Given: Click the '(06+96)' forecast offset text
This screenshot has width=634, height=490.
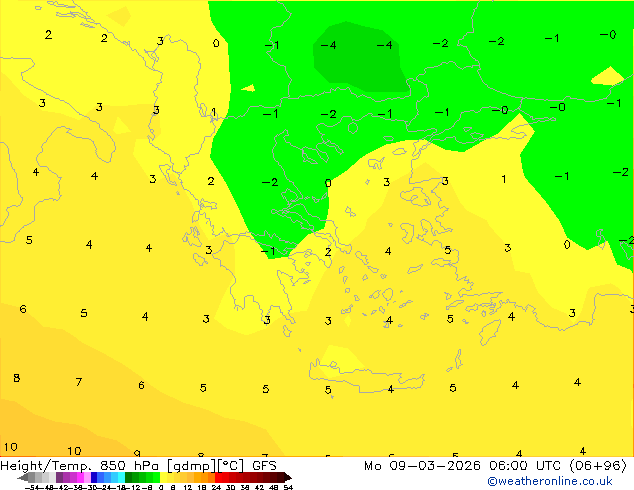Looking at the screenshot, I should point(598,466).
